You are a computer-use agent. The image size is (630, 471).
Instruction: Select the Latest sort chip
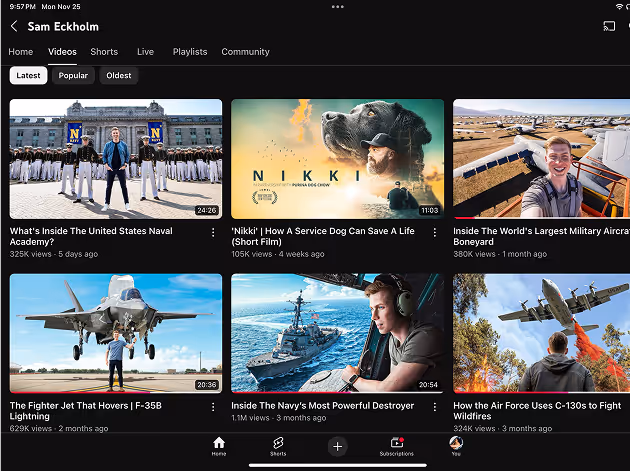(29, 76)
